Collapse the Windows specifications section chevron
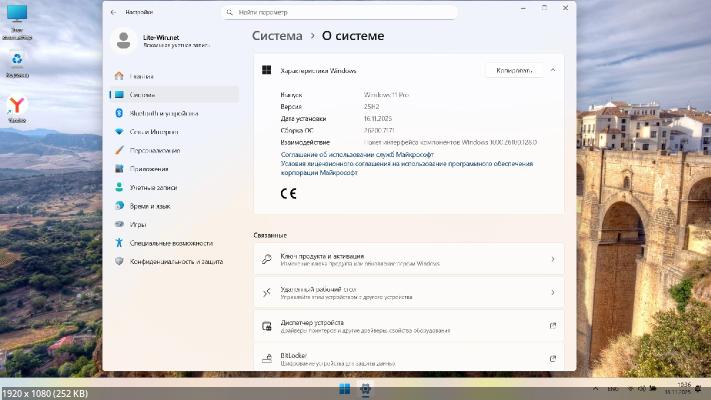 pyautogui.click(x=553, y=70)
